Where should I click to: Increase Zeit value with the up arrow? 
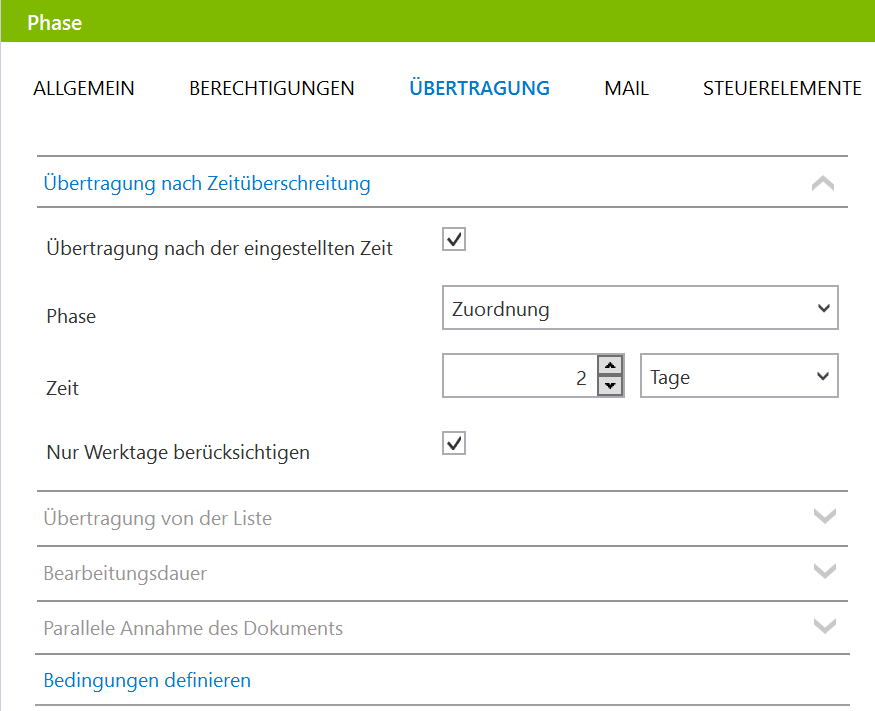[610, 366]
